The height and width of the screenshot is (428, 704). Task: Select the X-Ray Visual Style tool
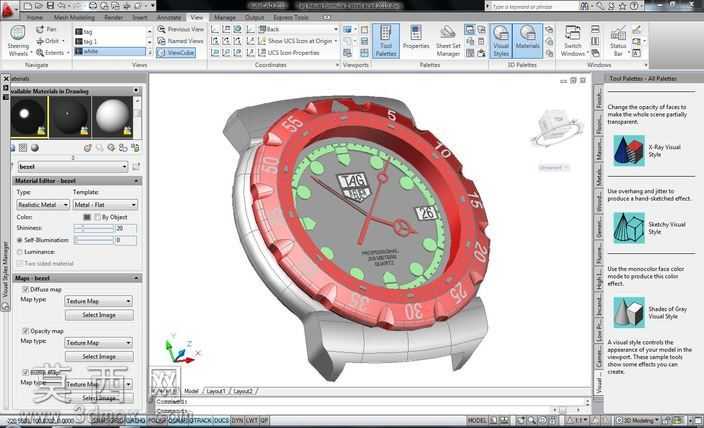coord(647,150)
